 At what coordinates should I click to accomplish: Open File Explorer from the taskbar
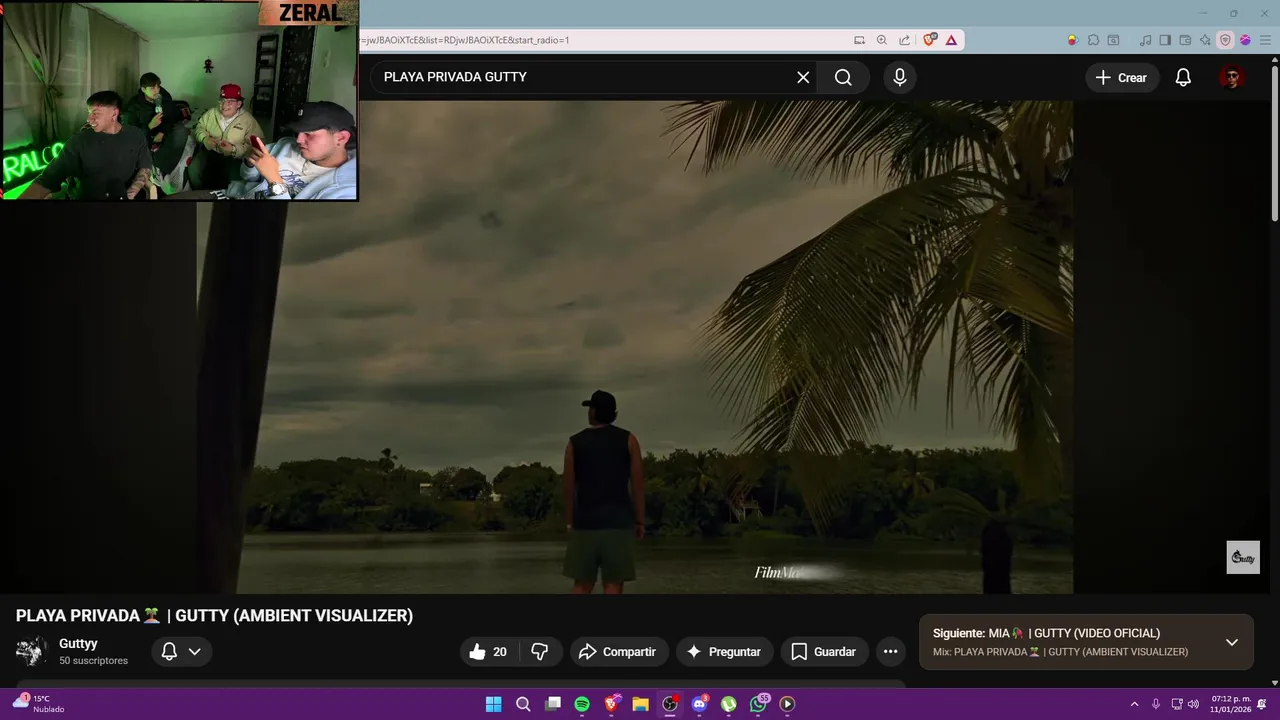click(641, 704)
